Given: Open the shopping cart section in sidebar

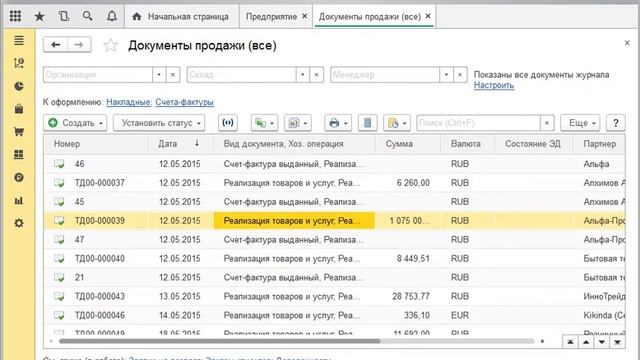Looking at the screenshot, I should 19,132.
